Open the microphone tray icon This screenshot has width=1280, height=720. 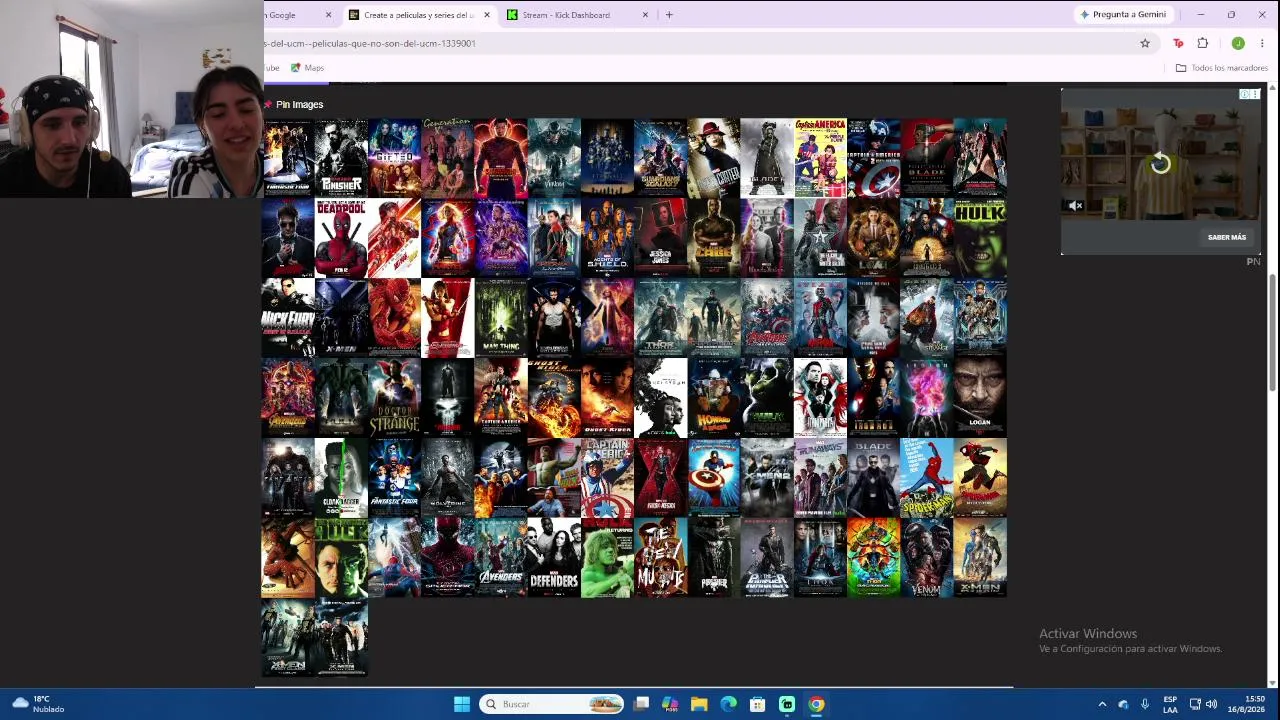[x=1145, y=704]
